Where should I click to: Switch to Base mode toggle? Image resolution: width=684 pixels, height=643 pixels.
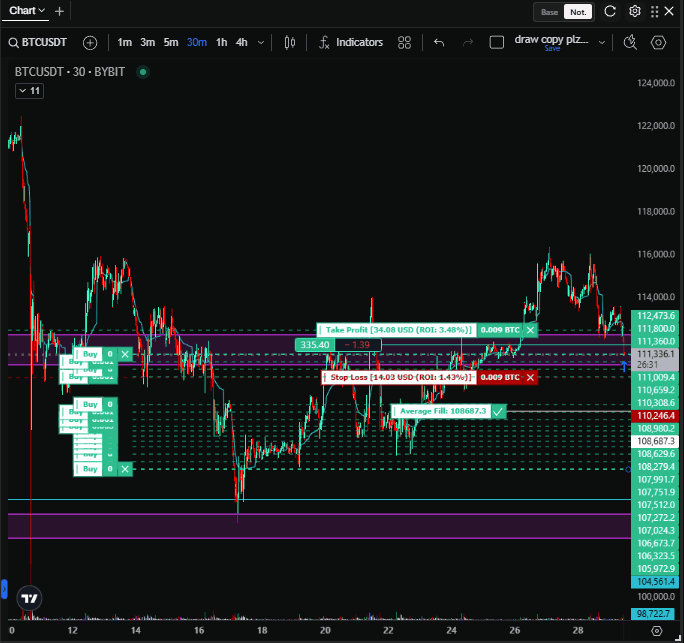click(x=549, y=12)
